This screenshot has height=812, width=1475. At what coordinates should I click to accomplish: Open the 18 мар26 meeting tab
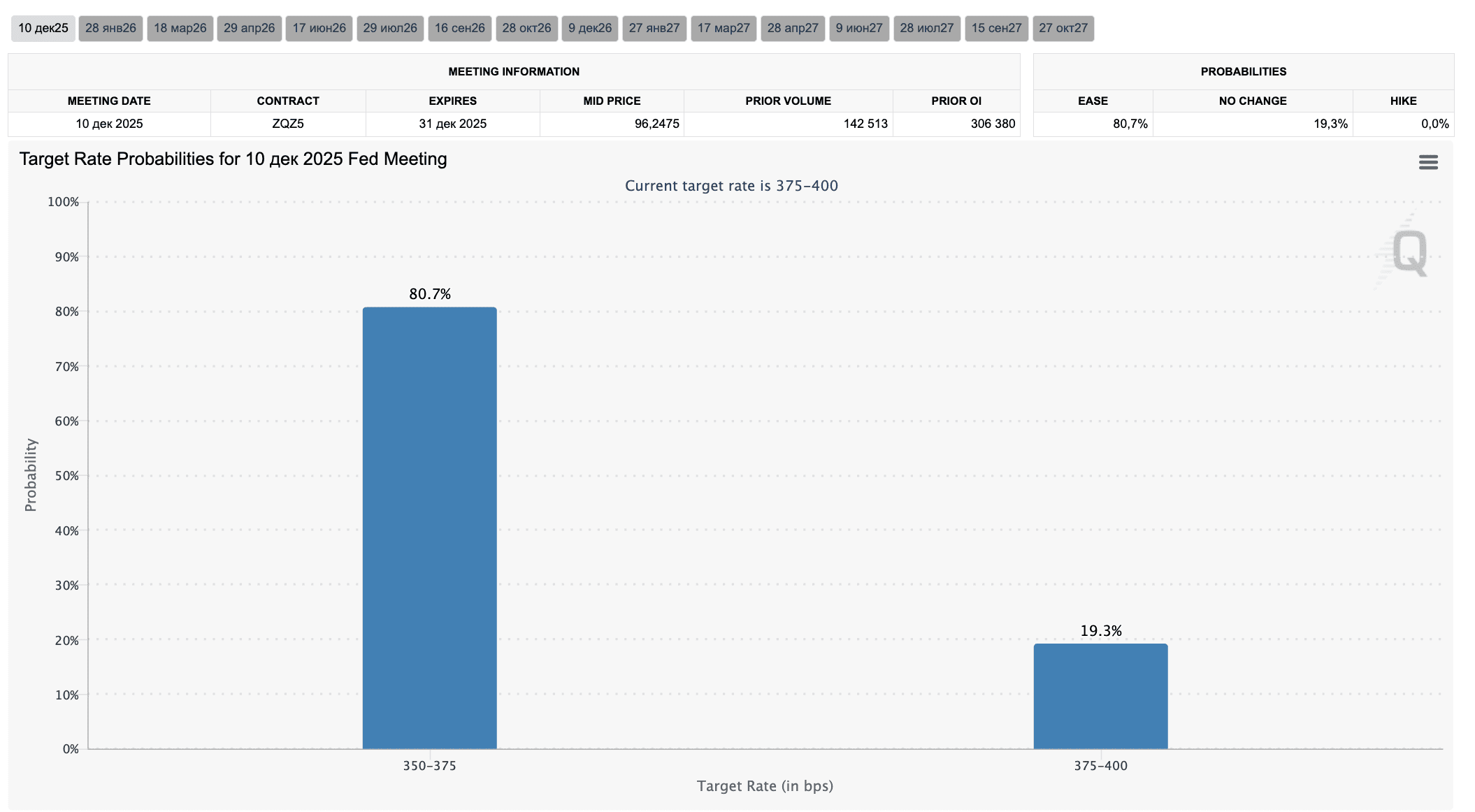pos(180,29)
